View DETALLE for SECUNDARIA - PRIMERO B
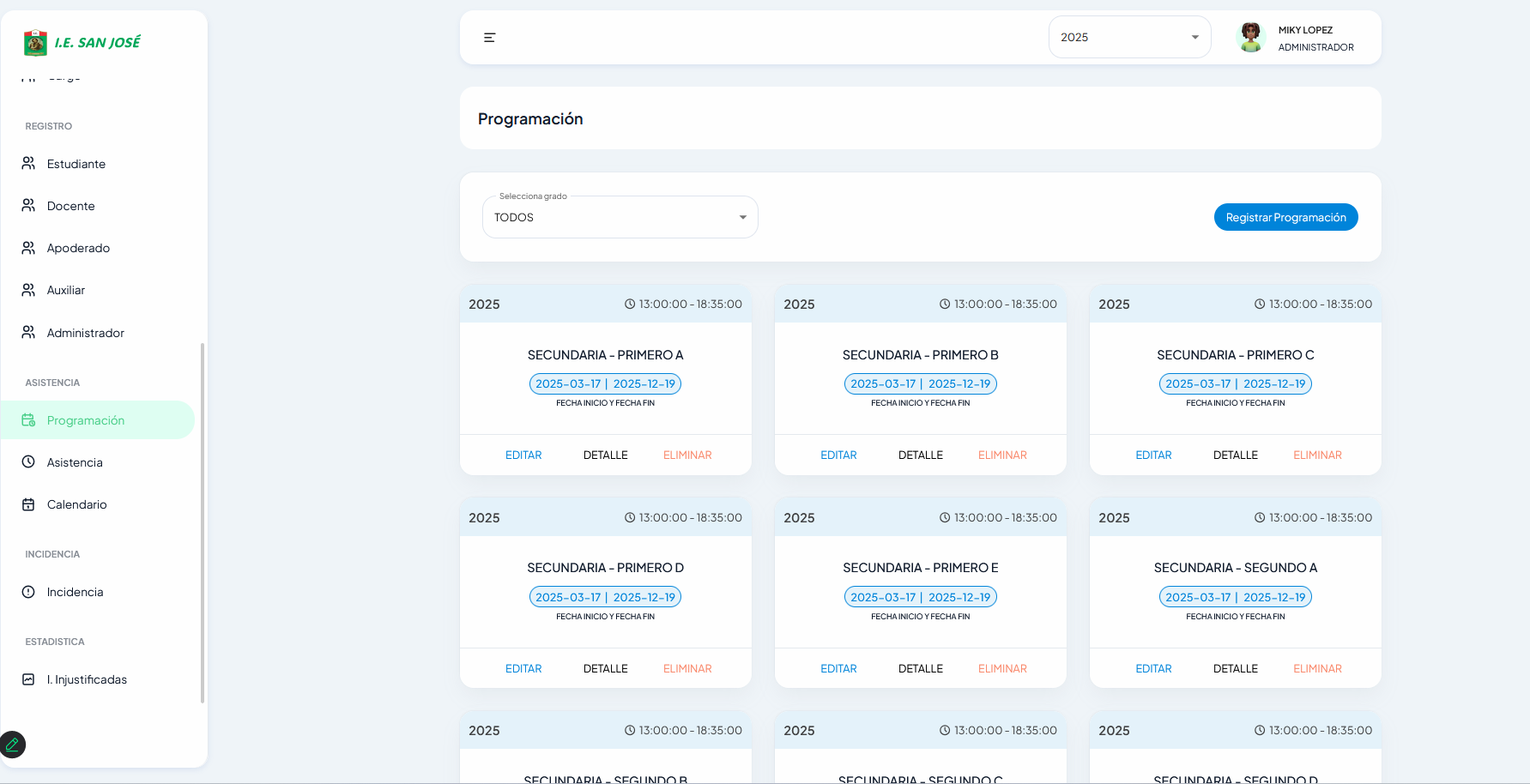1530x784 pixels. (920, 455)
